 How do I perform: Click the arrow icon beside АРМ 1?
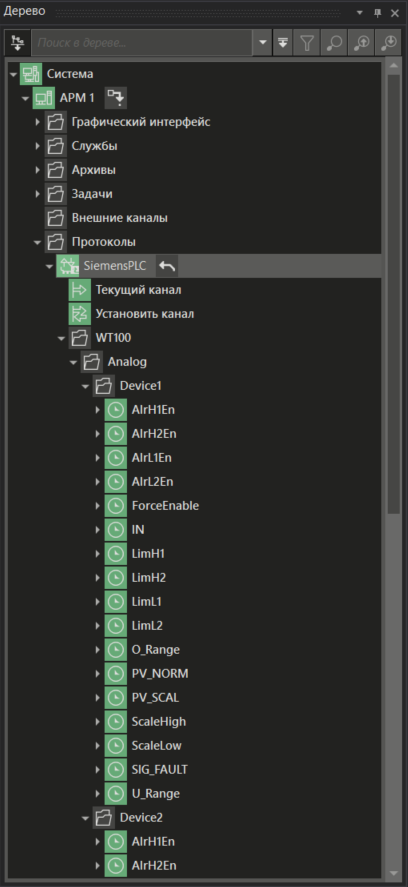(115, 98)
